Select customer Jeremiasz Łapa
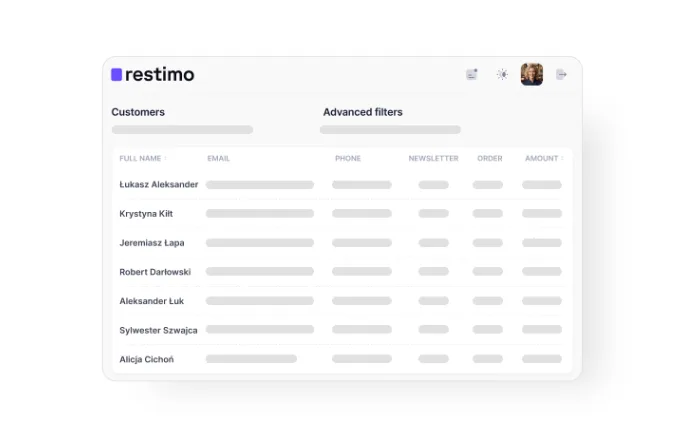The height and width of the screenshot is (422, 684). (x=152, y=243)
